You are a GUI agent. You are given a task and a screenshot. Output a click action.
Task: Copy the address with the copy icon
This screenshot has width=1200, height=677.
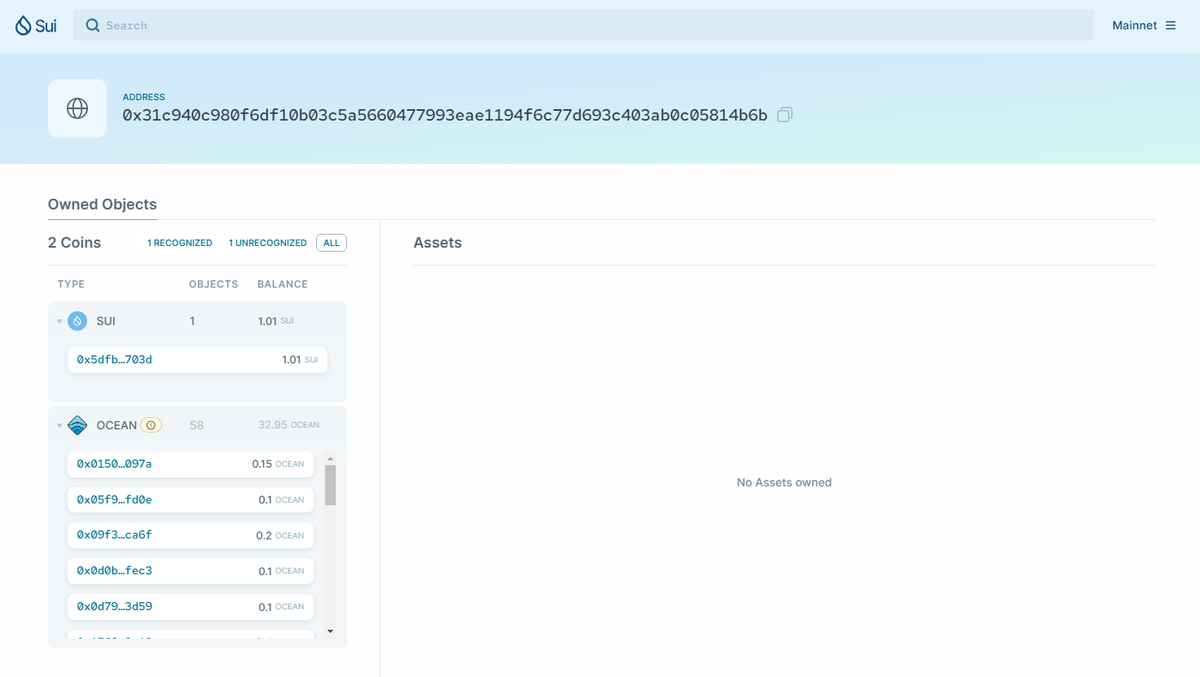[x=785, y=115]
